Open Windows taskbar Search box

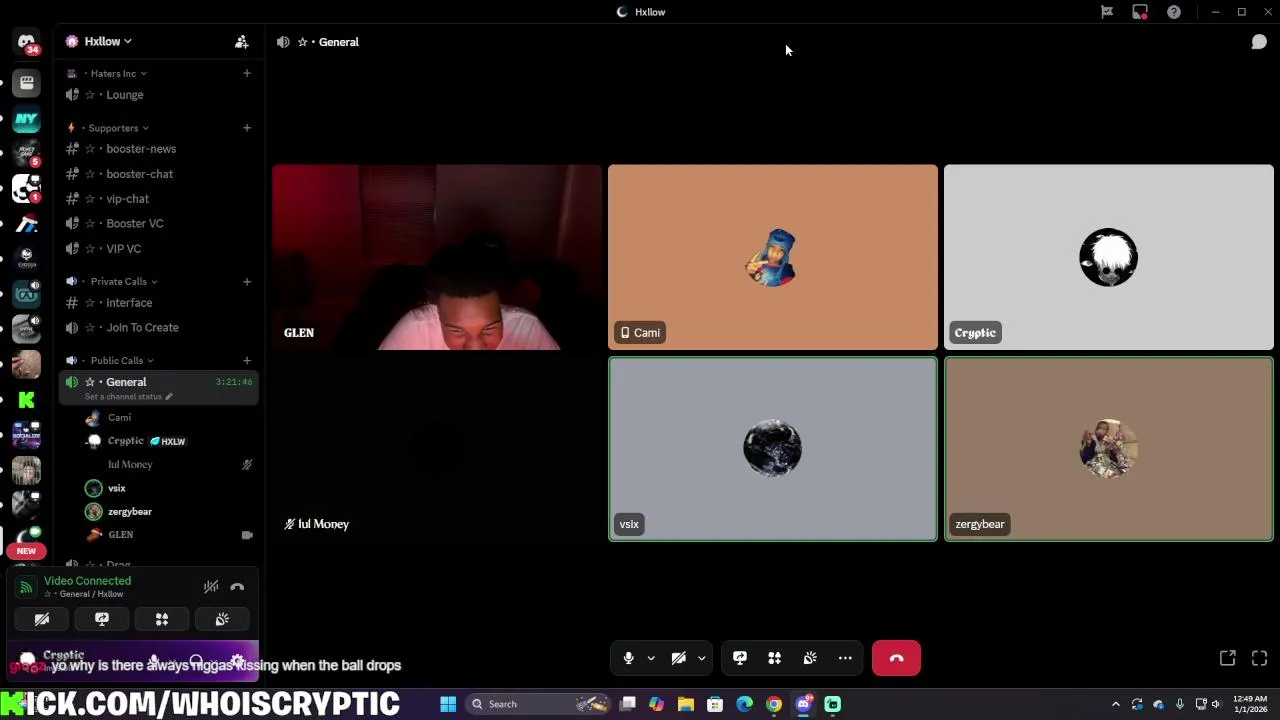click(540, 704)
